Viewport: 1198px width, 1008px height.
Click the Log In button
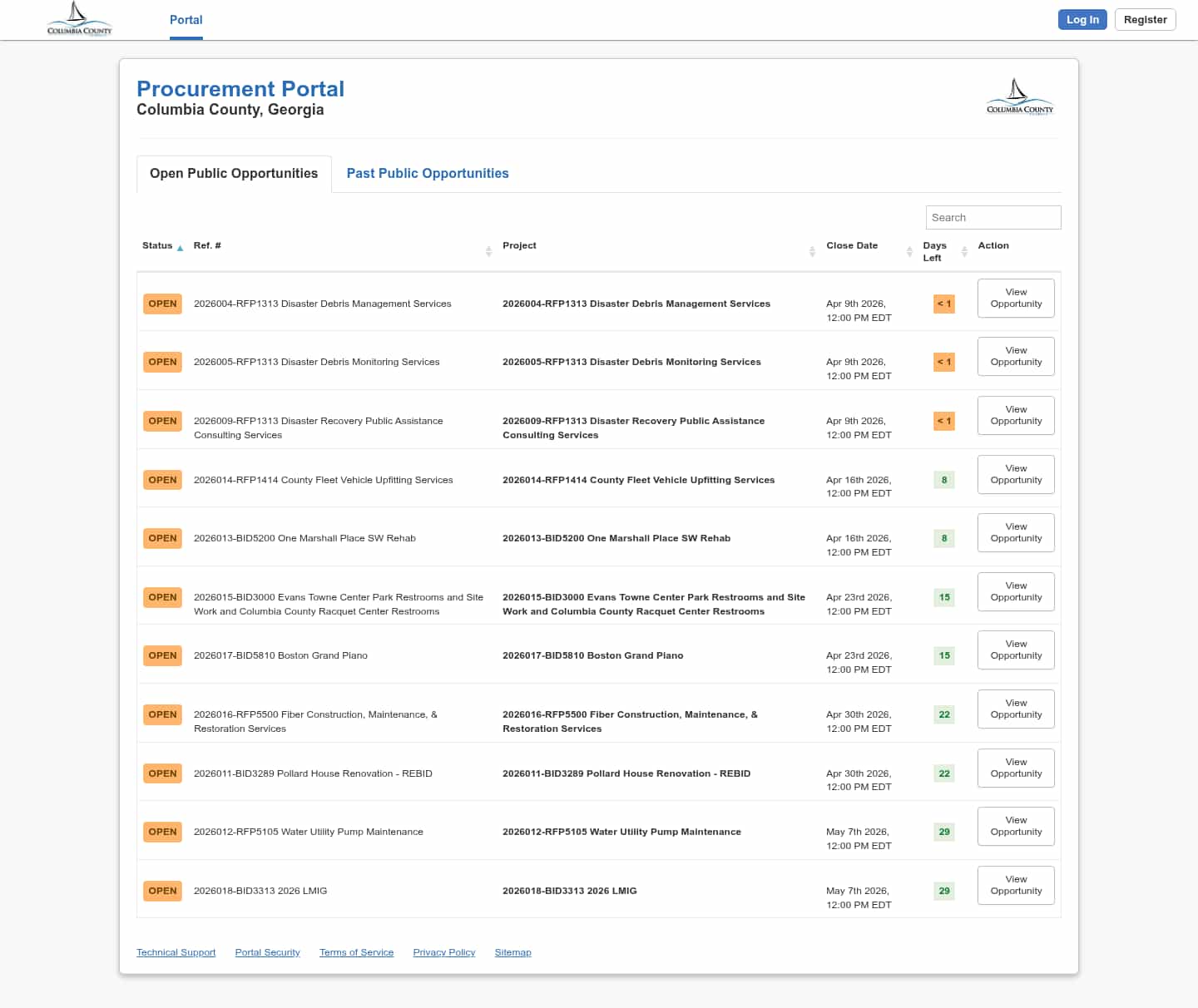coord(1082,19)
